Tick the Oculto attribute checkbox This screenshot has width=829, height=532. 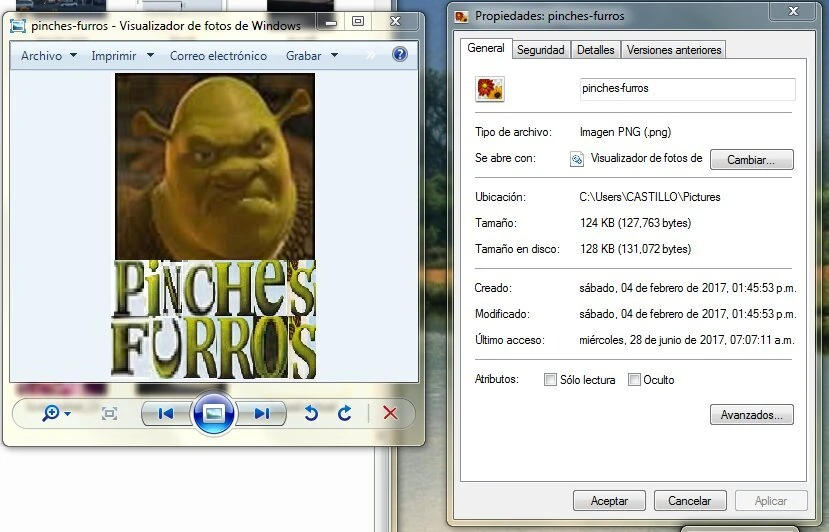point(634,380)
